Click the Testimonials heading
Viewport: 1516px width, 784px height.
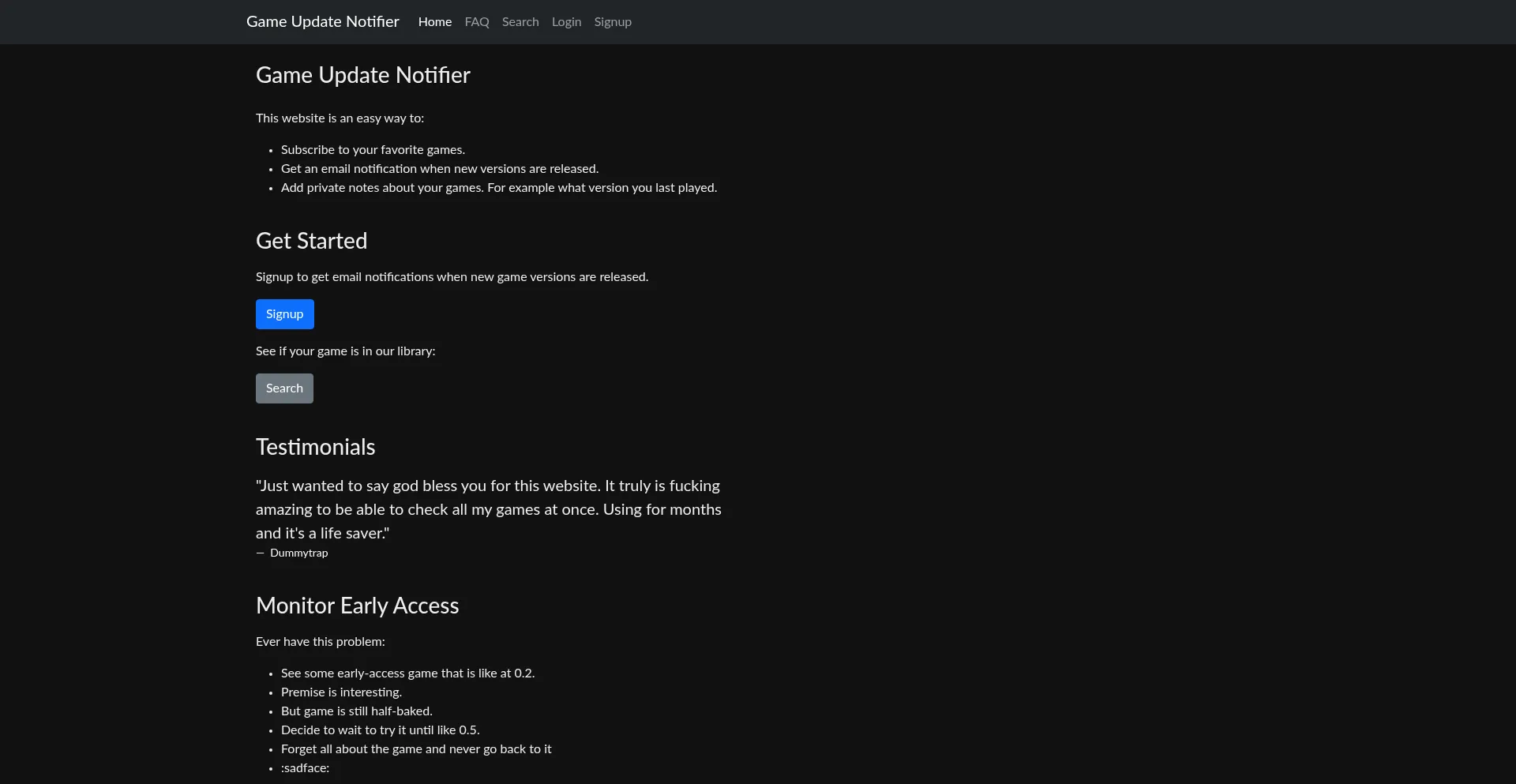(x=315, y=447)
